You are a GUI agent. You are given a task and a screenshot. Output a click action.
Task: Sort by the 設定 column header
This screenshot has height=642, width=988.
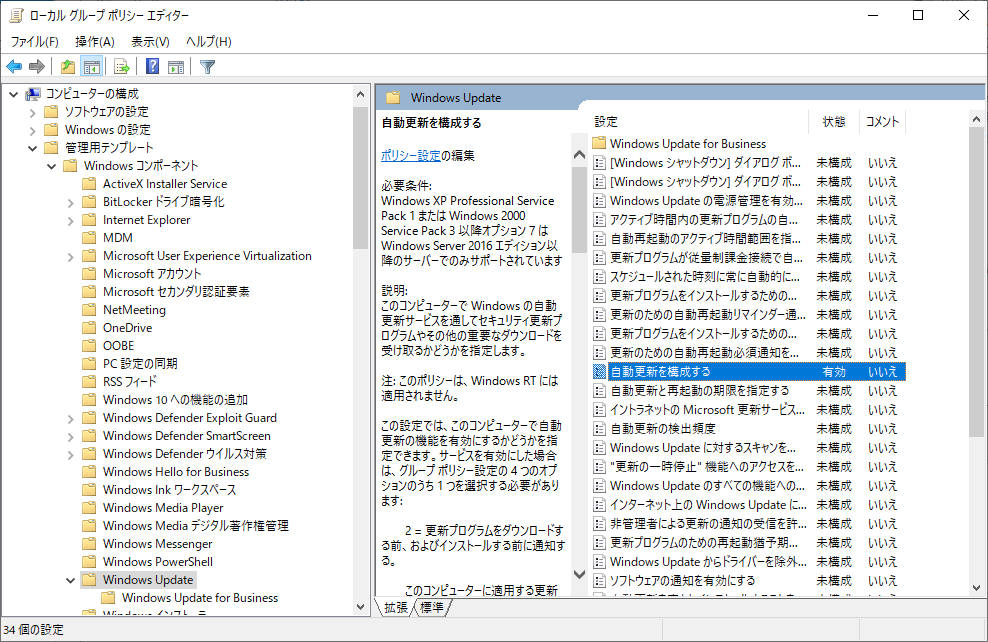[699, 122]
